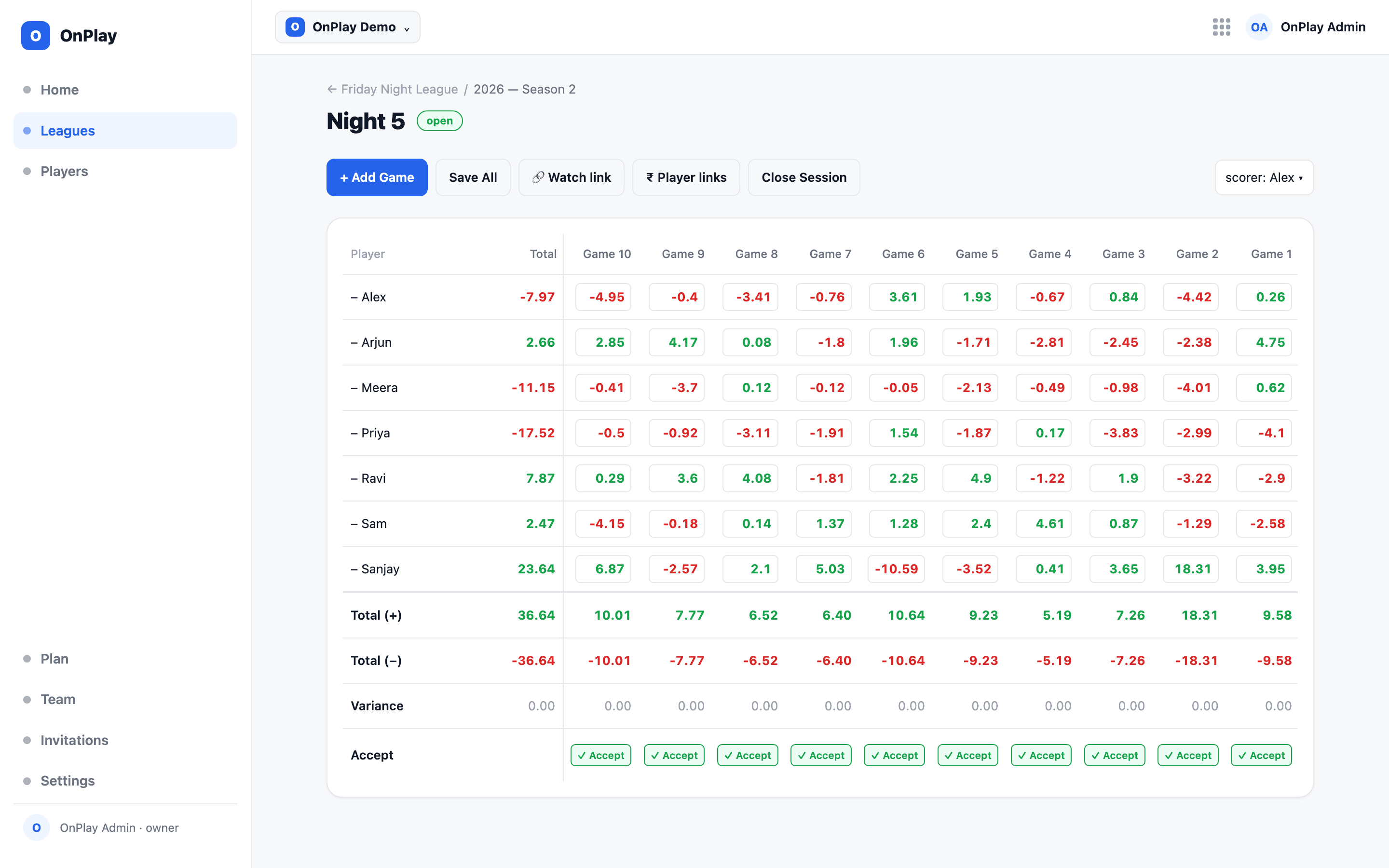Accept Game 6 scores
1389x868 pixels.
(x=894, y=756)
